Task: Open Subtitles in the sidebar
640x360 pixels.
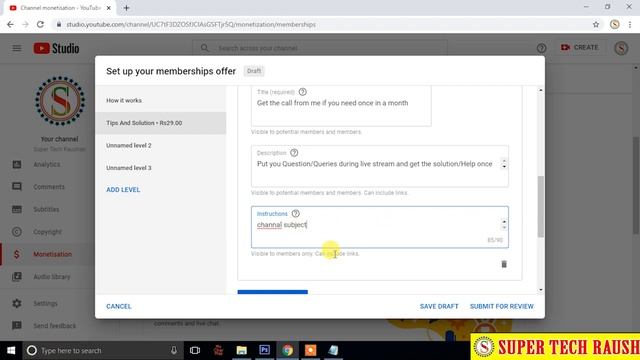Action: pos(47,209)
